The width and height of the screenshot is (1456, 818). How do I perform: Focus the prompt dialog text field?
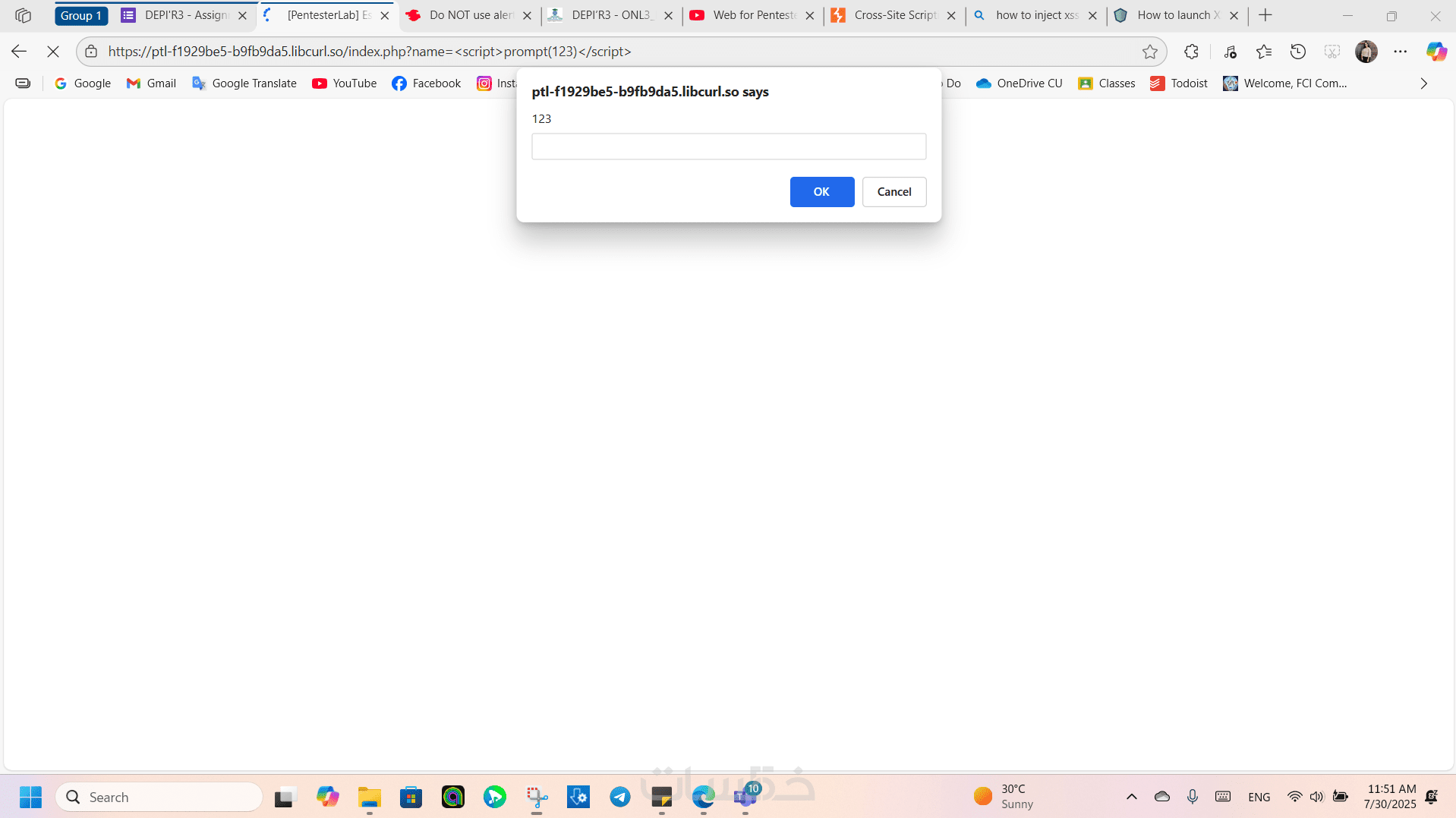point(729,146)
